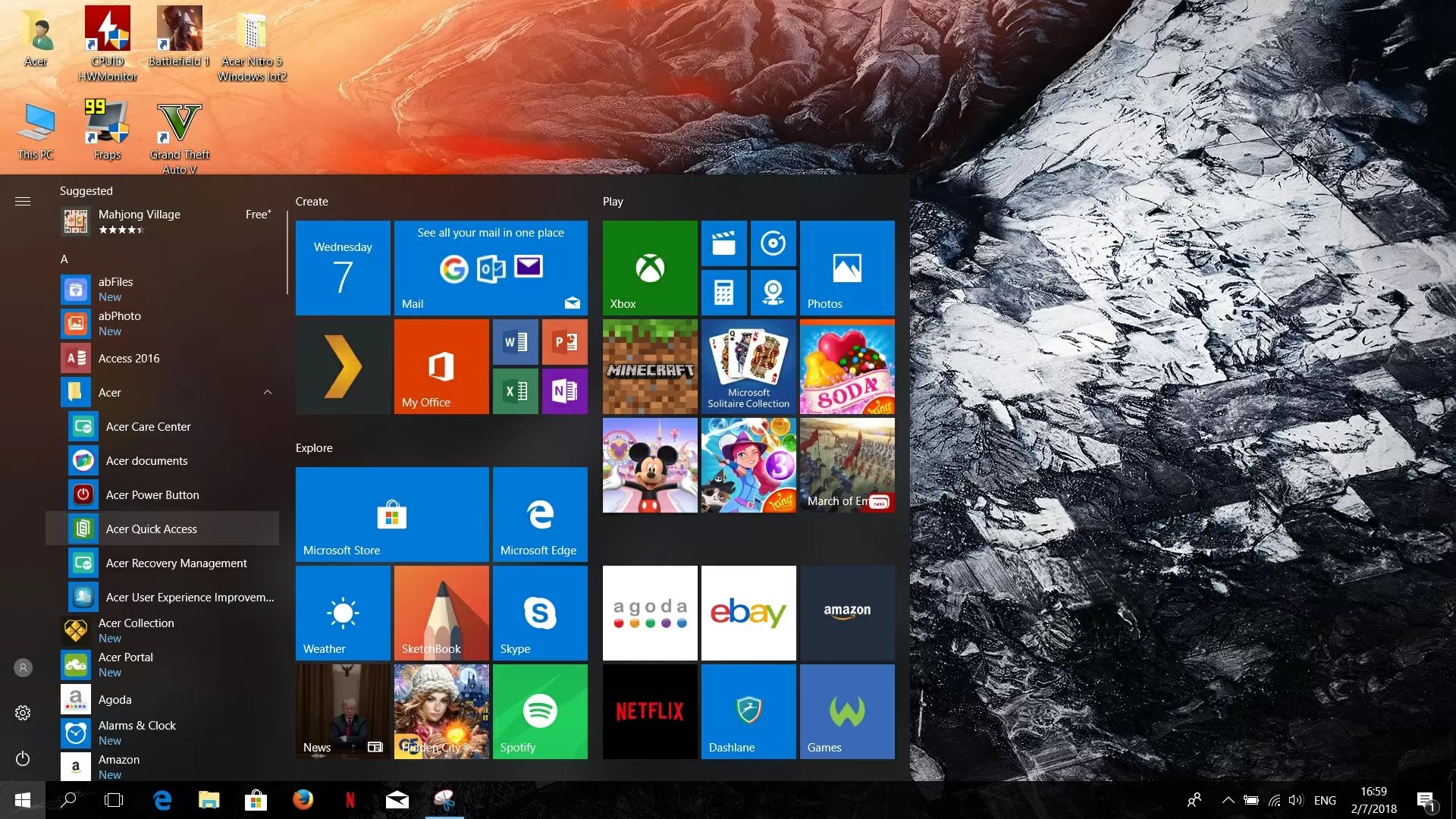Open Settings gear in Start sidebar

[x=23, y=713]
